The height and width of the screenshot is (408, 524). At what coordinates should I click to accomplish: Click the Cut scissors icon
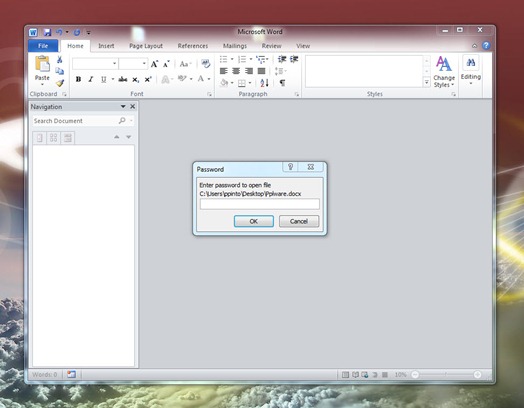coord(59,59)
